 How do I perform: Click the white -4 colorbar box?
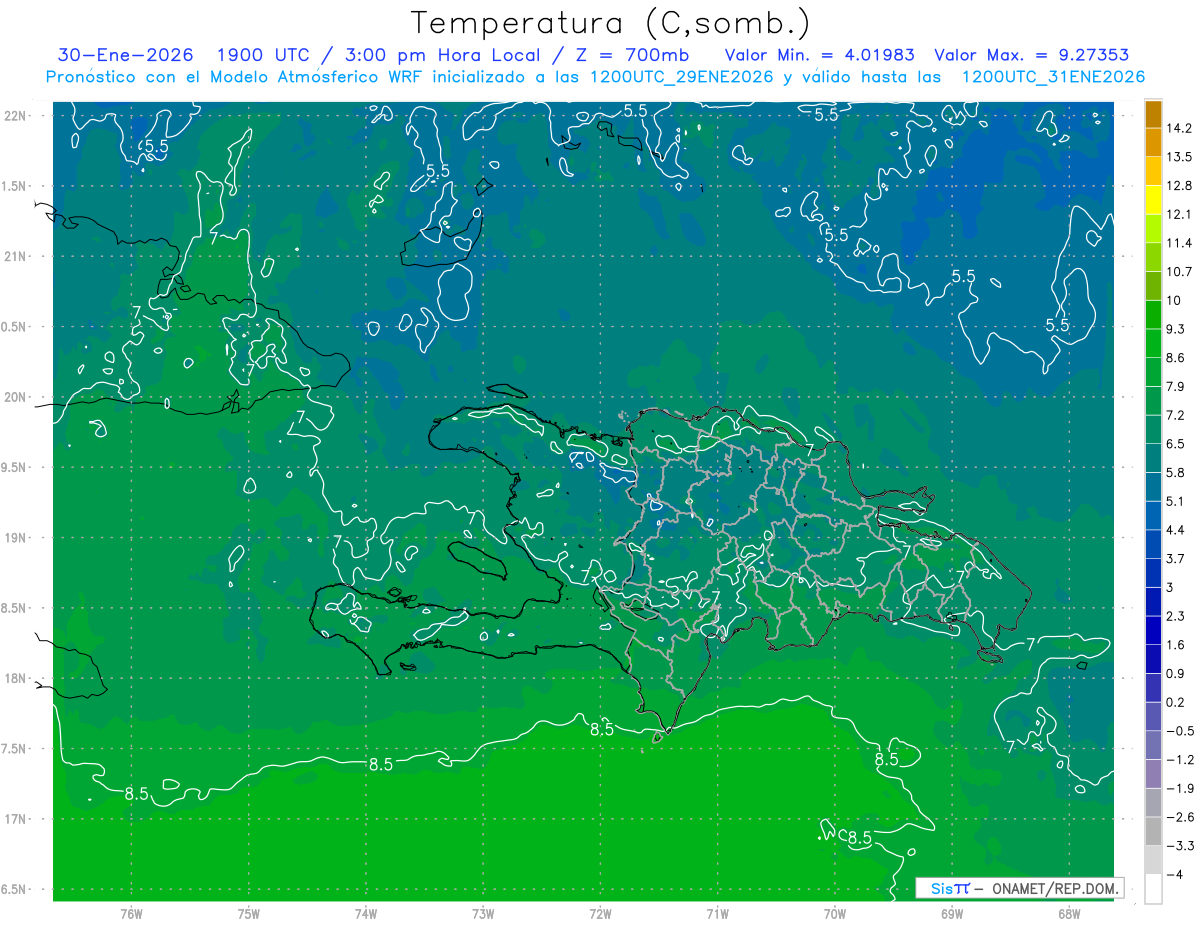1153,889
